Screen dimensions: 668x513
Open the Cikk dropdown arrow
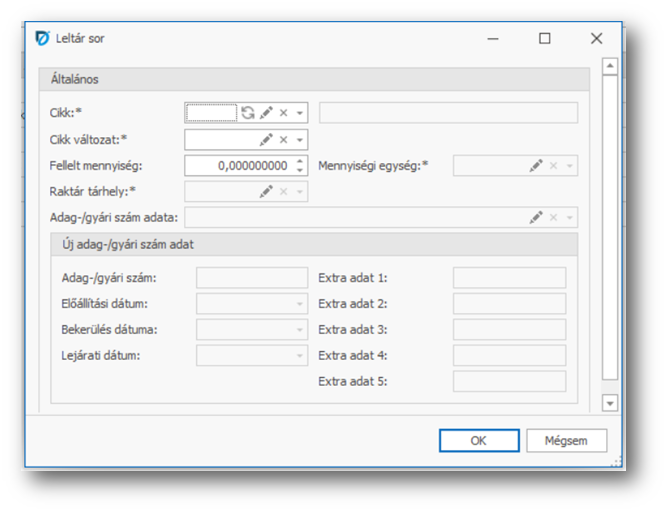tap(300, 113)
